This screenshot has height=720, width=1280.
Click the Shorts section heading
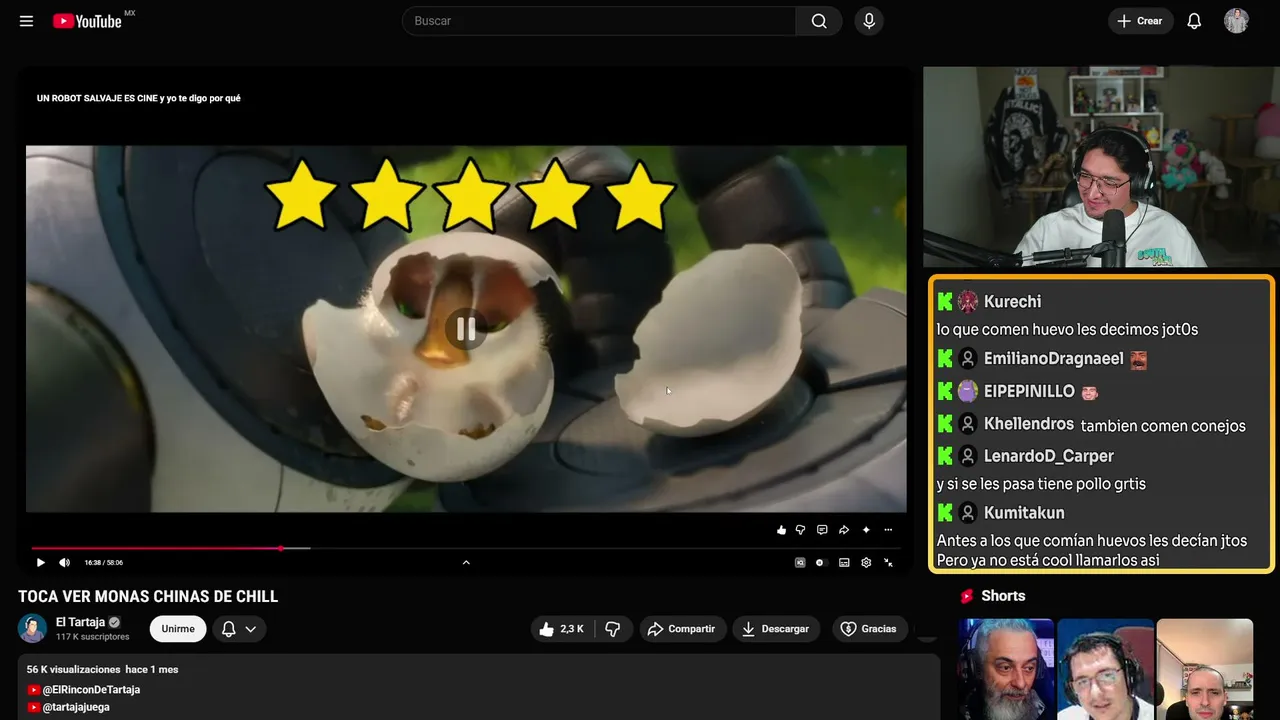coord(1003,596)
